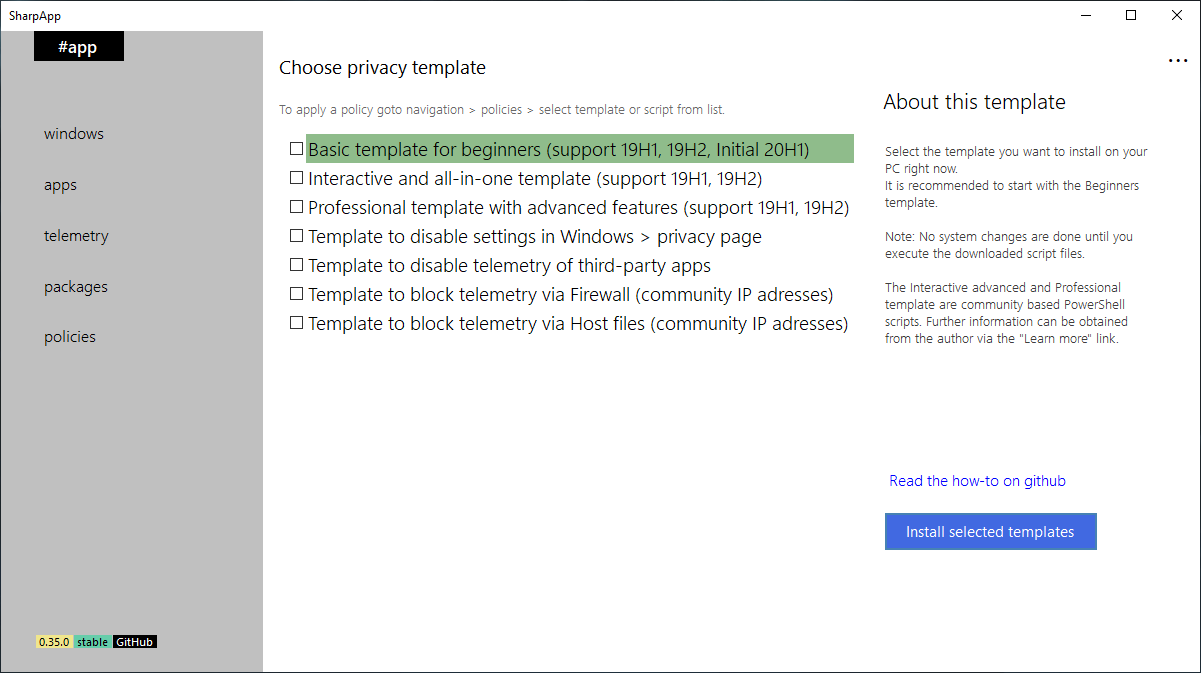Viewport: 1201px width, 673px height.
Task: Click the #app logo tile
Action: point(79,47)
